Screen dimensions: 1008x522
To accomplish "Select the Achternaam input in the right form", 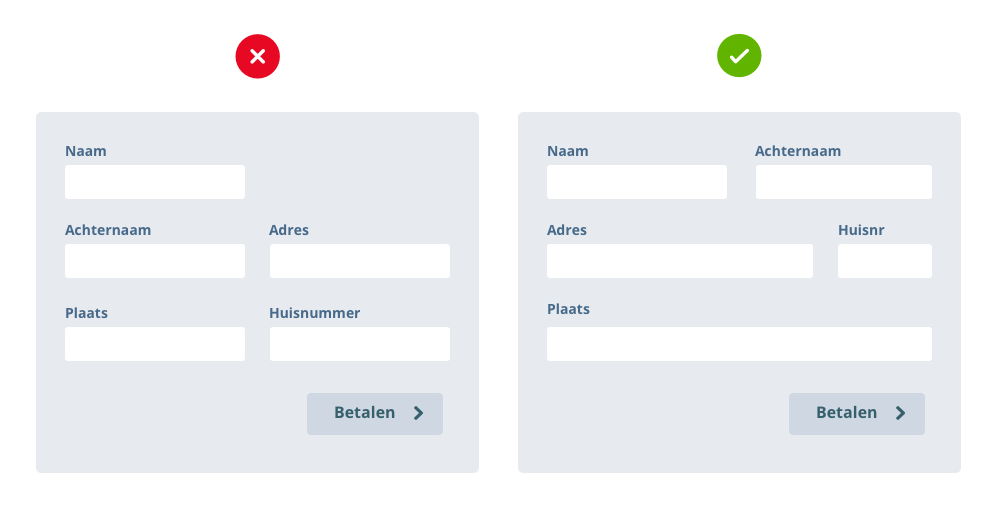I will [x=844, y=182].
